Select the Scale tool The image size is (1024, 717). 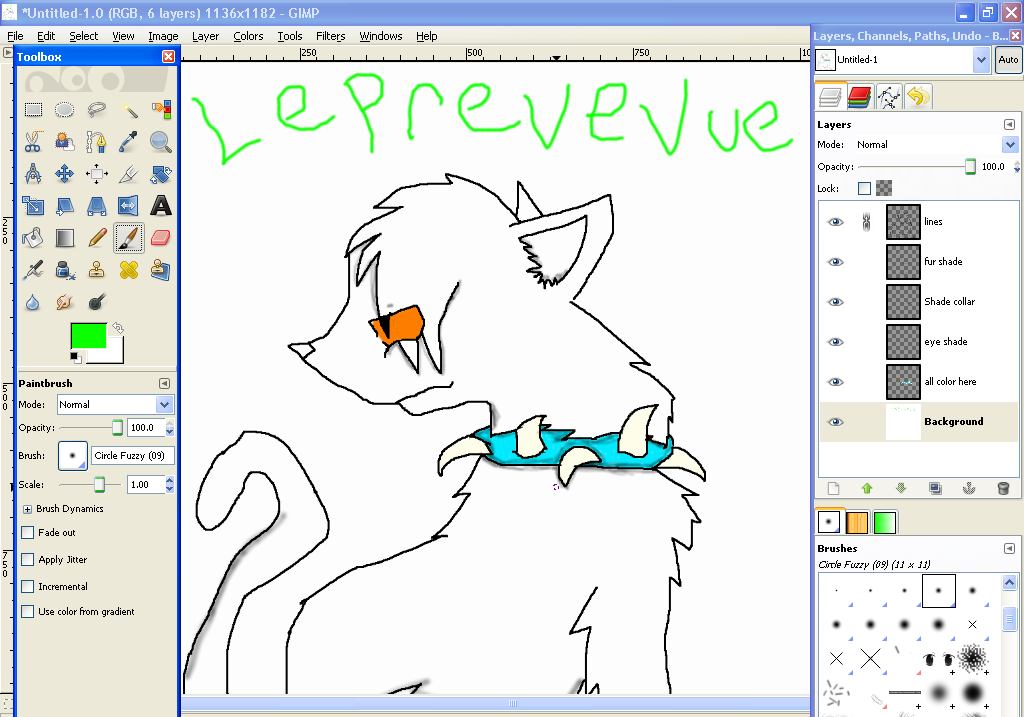tap(33, 206)
